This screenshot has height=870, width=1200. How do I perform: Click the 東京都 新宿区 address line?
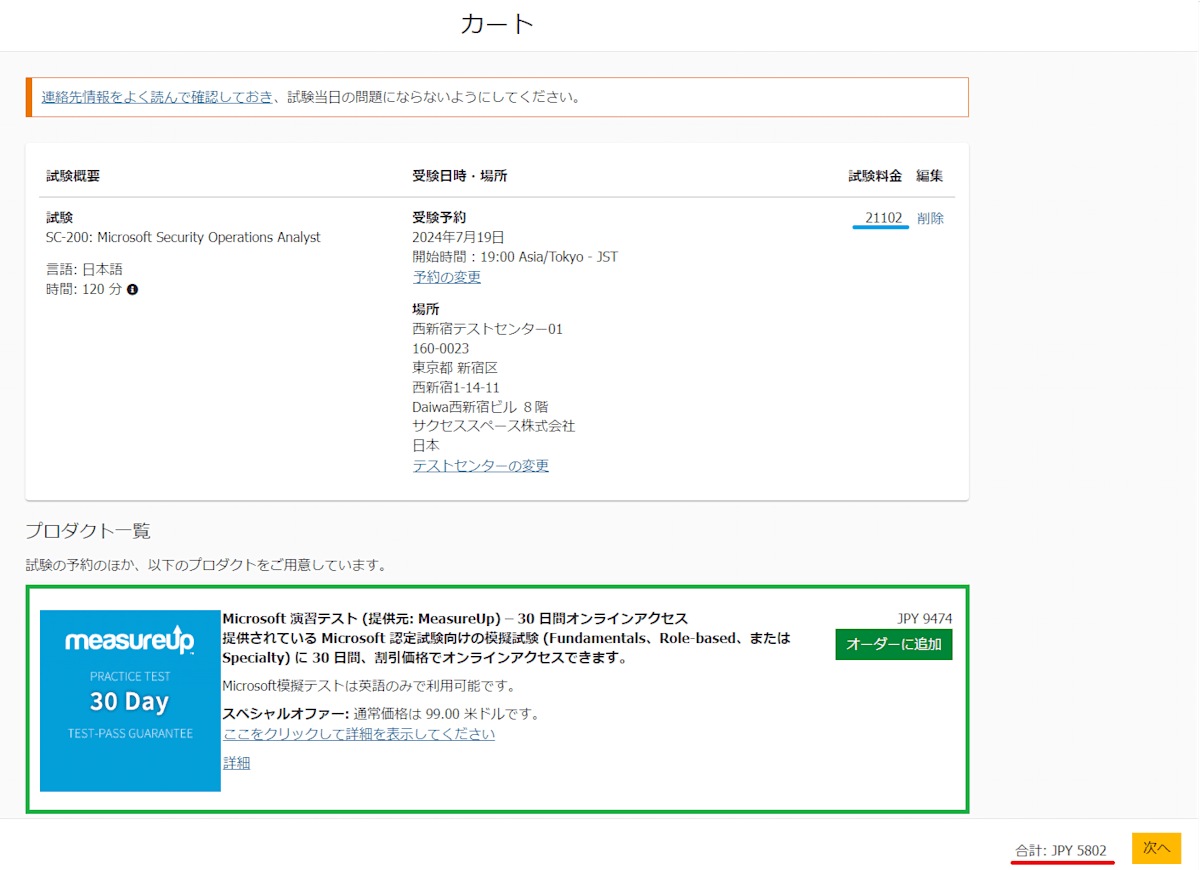point(455,368)
